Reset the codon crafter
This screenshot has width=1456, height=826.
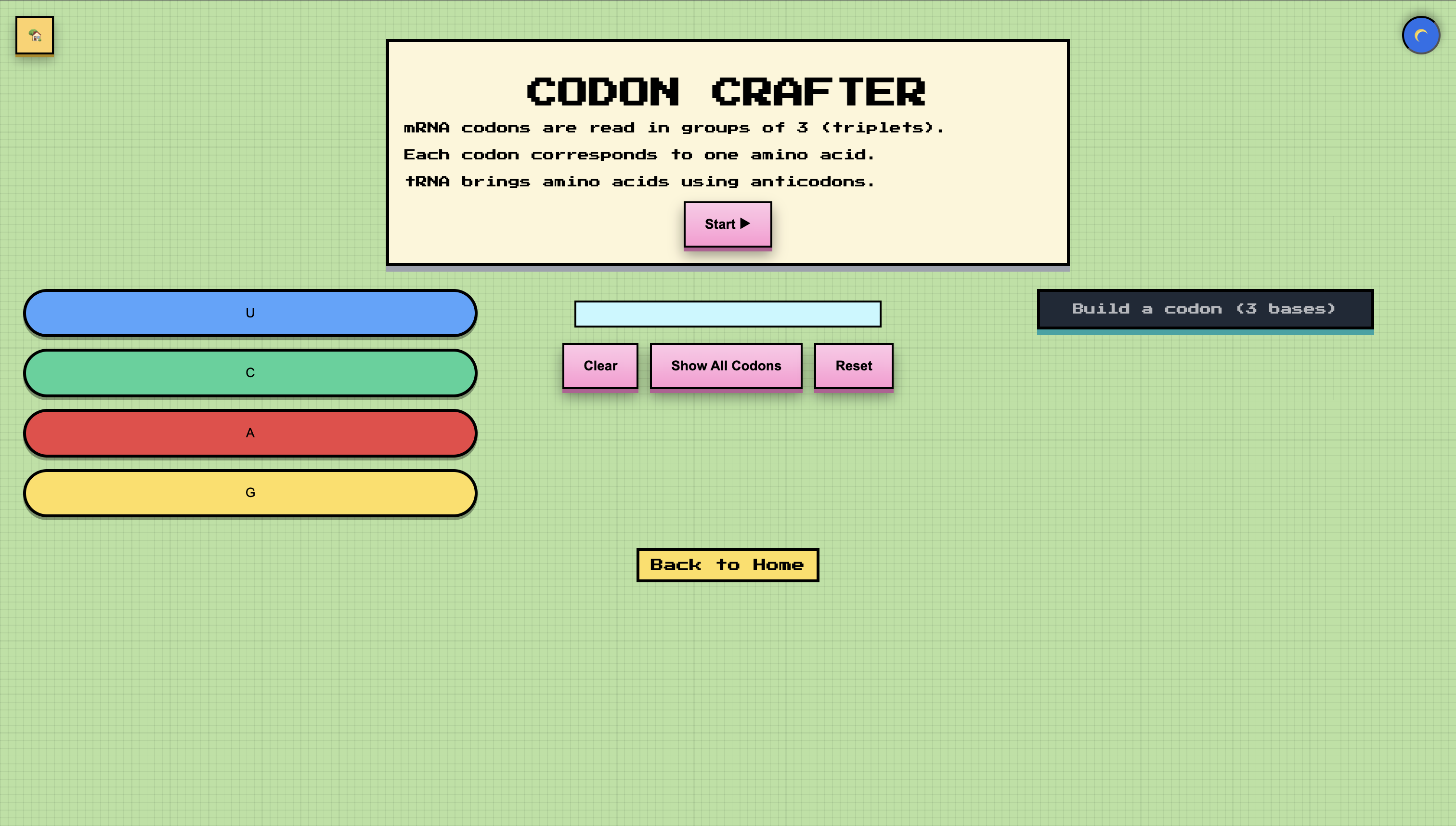pyautogui.click(x=853, y=366)
